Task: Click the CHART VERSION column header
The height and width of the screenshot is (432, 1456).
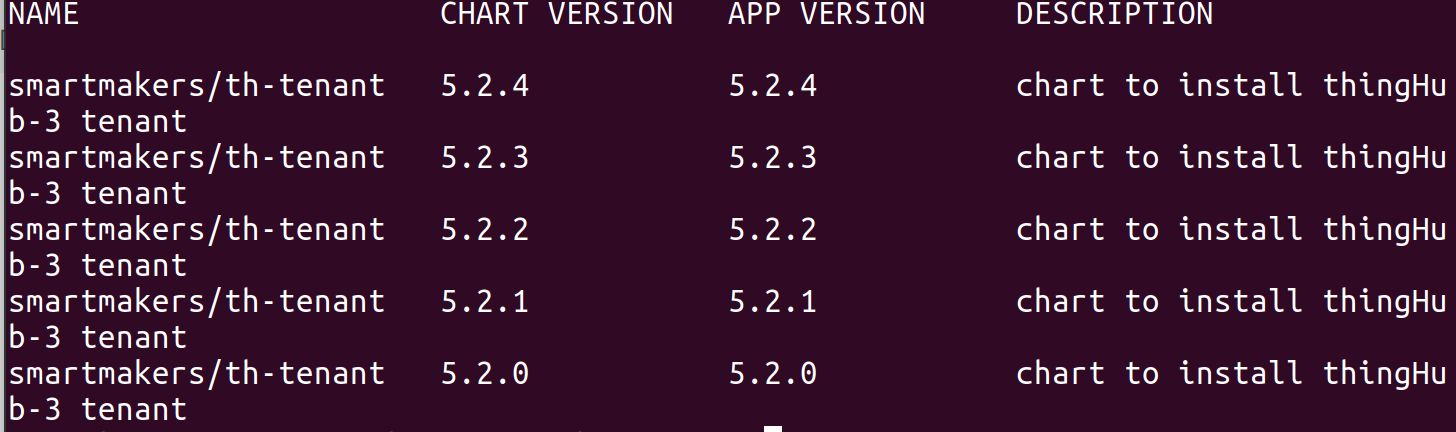Action: (x=556, y=14)
